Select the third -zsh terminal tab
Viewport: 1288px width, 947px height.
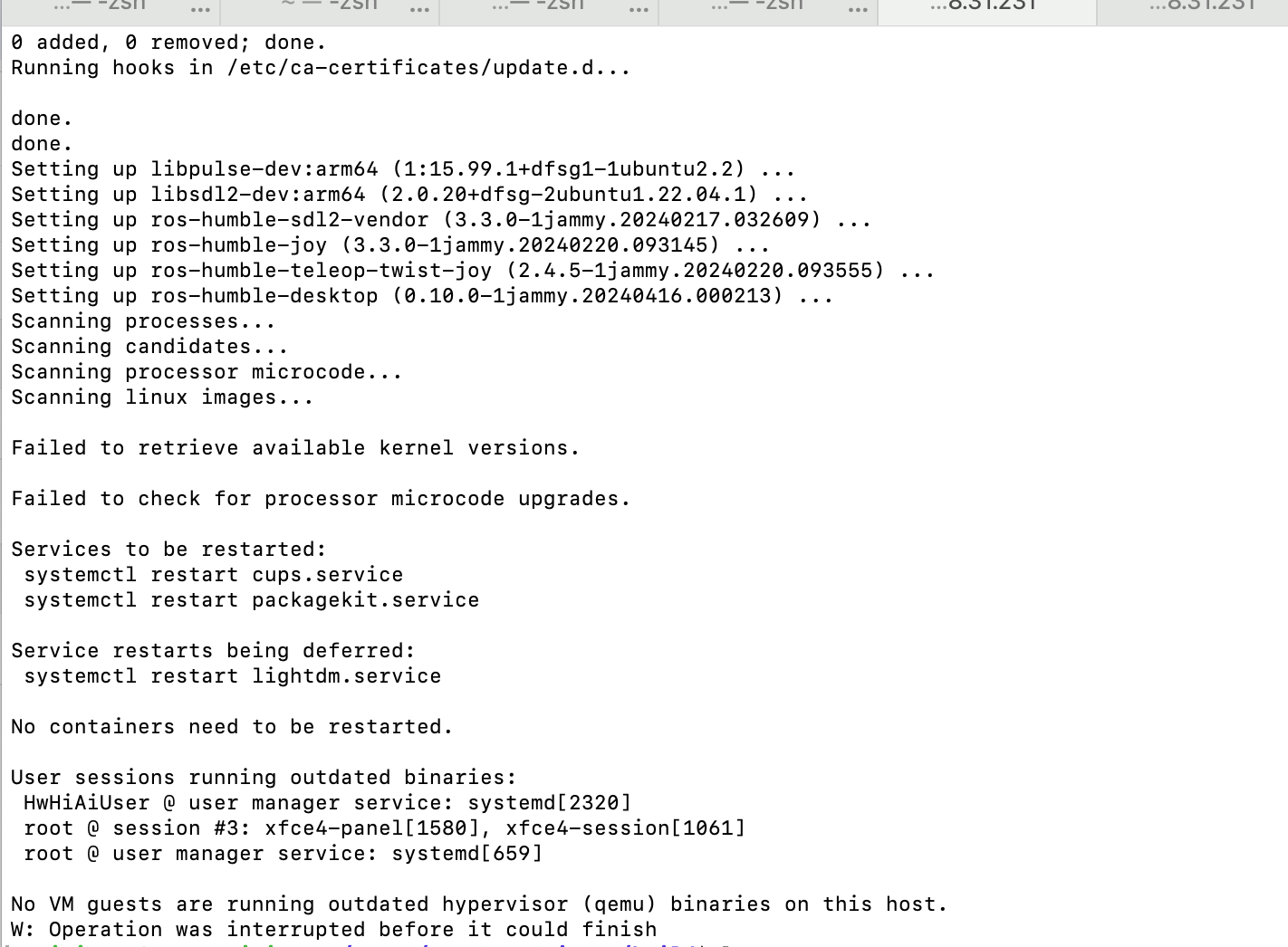click(x=538, y=7)
